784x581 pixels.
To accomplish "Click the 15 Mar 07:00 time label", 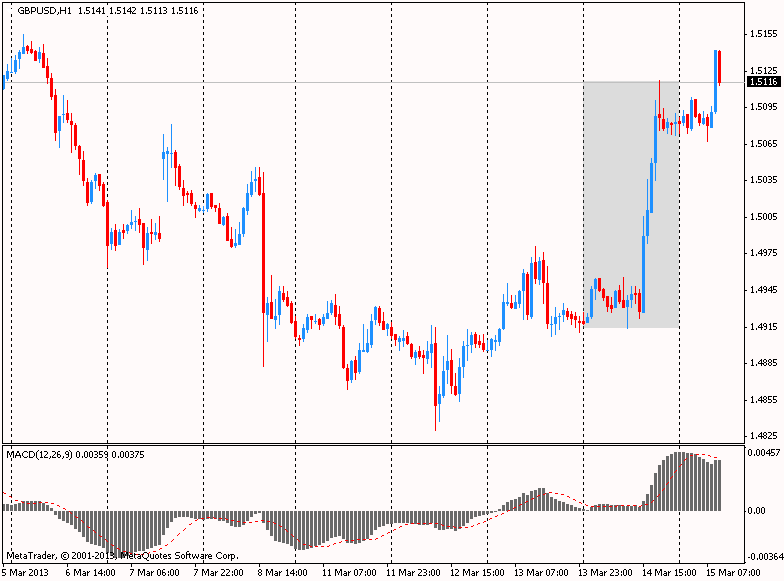I will 733,572.
